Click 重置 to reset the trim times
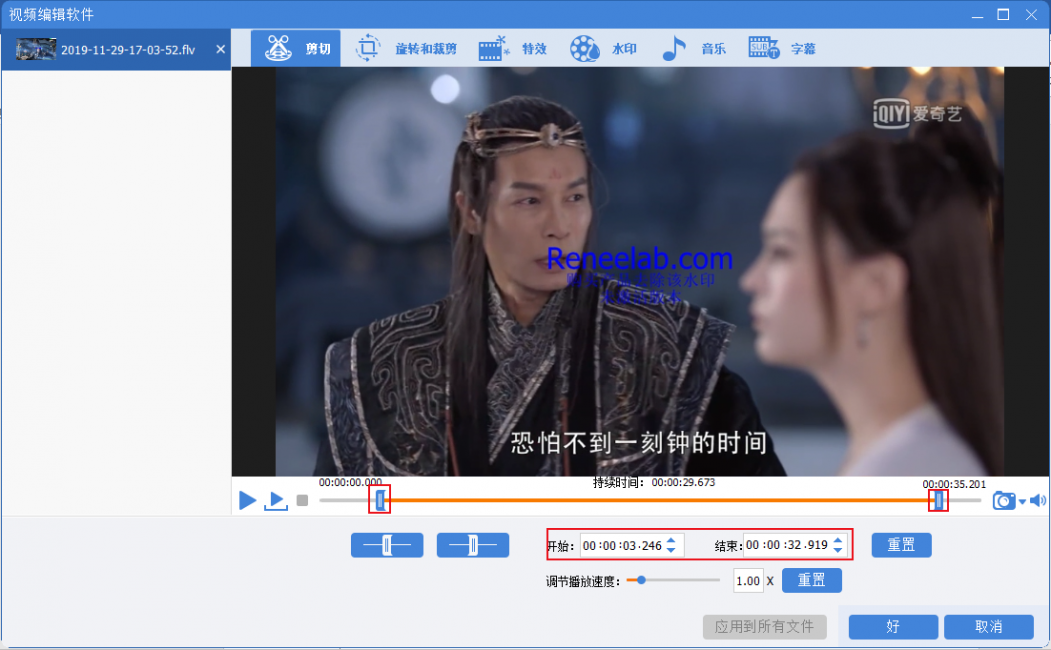 (x=902, y=545)
